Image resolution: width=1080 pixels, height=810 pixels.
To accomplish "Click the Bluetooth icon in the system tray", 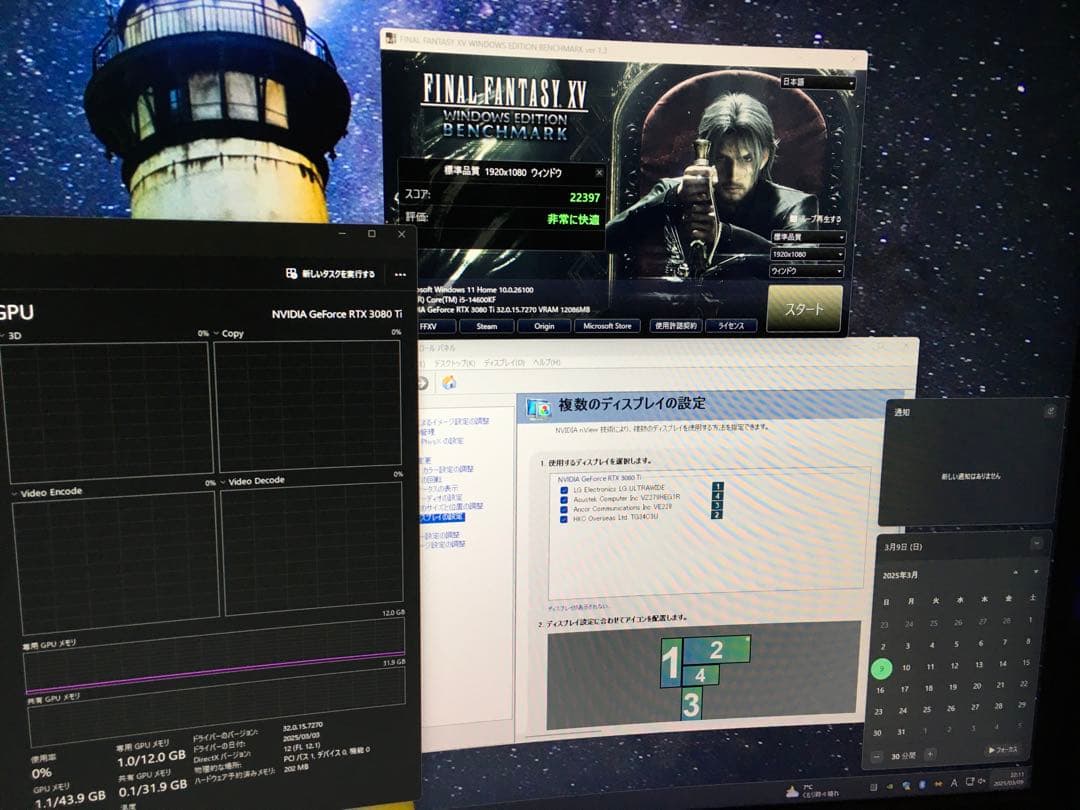I will pyautogui.click(x=922, y=783).
